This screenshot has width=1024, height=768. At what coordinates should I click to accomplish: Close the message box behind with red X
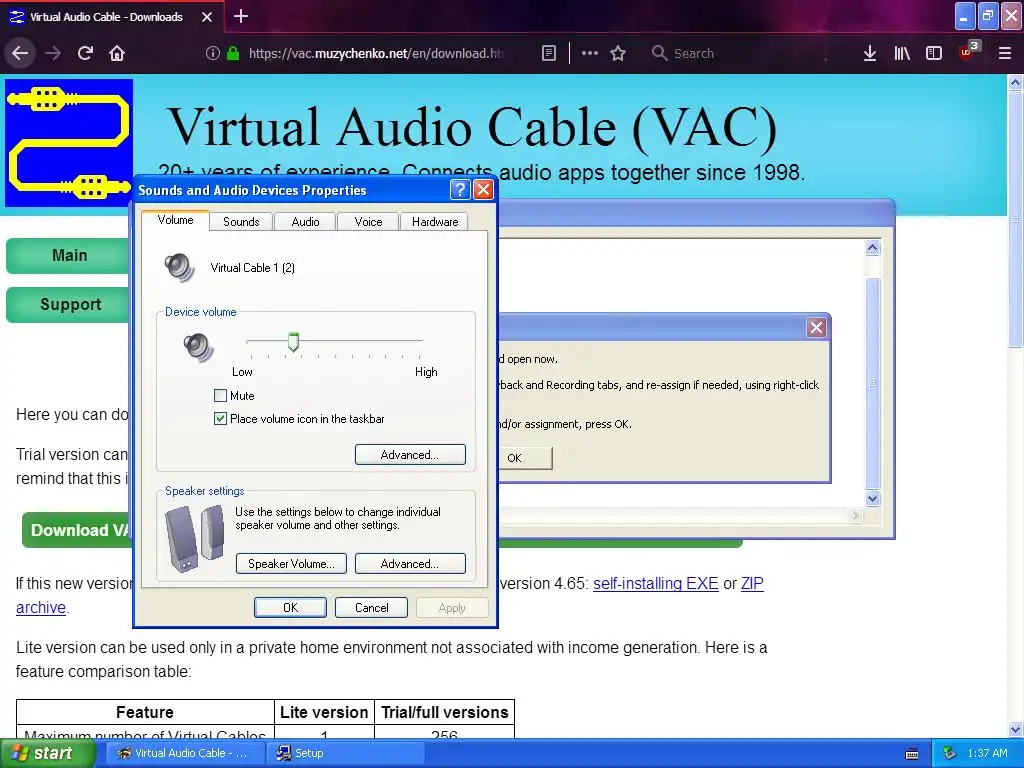[816, 327]
